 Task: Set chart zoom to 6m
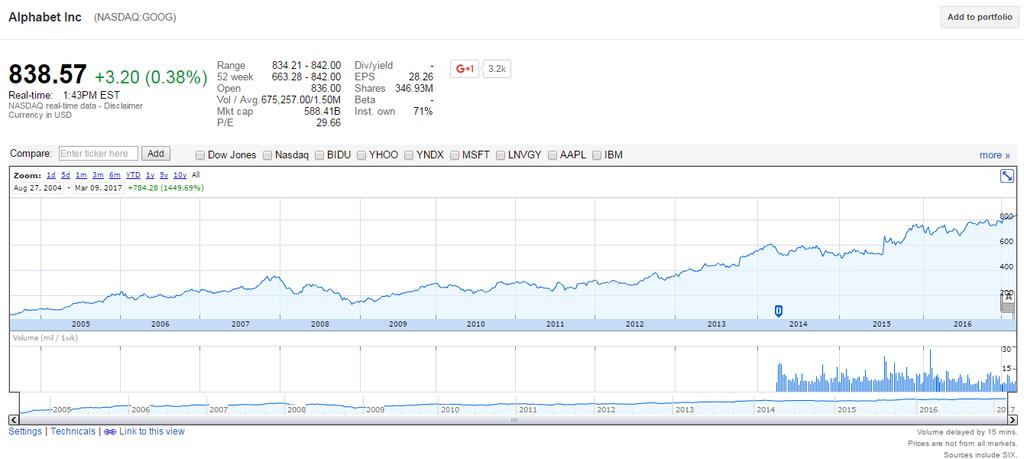coord(115,176)
